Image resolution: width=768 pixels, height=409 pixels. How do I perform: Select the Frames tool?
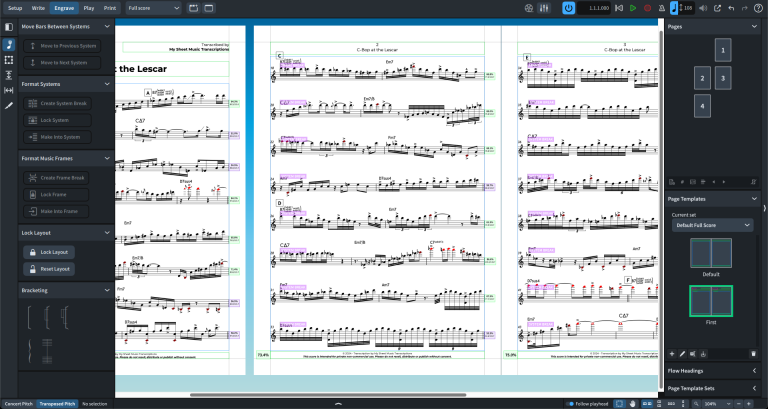coord(9,60)
